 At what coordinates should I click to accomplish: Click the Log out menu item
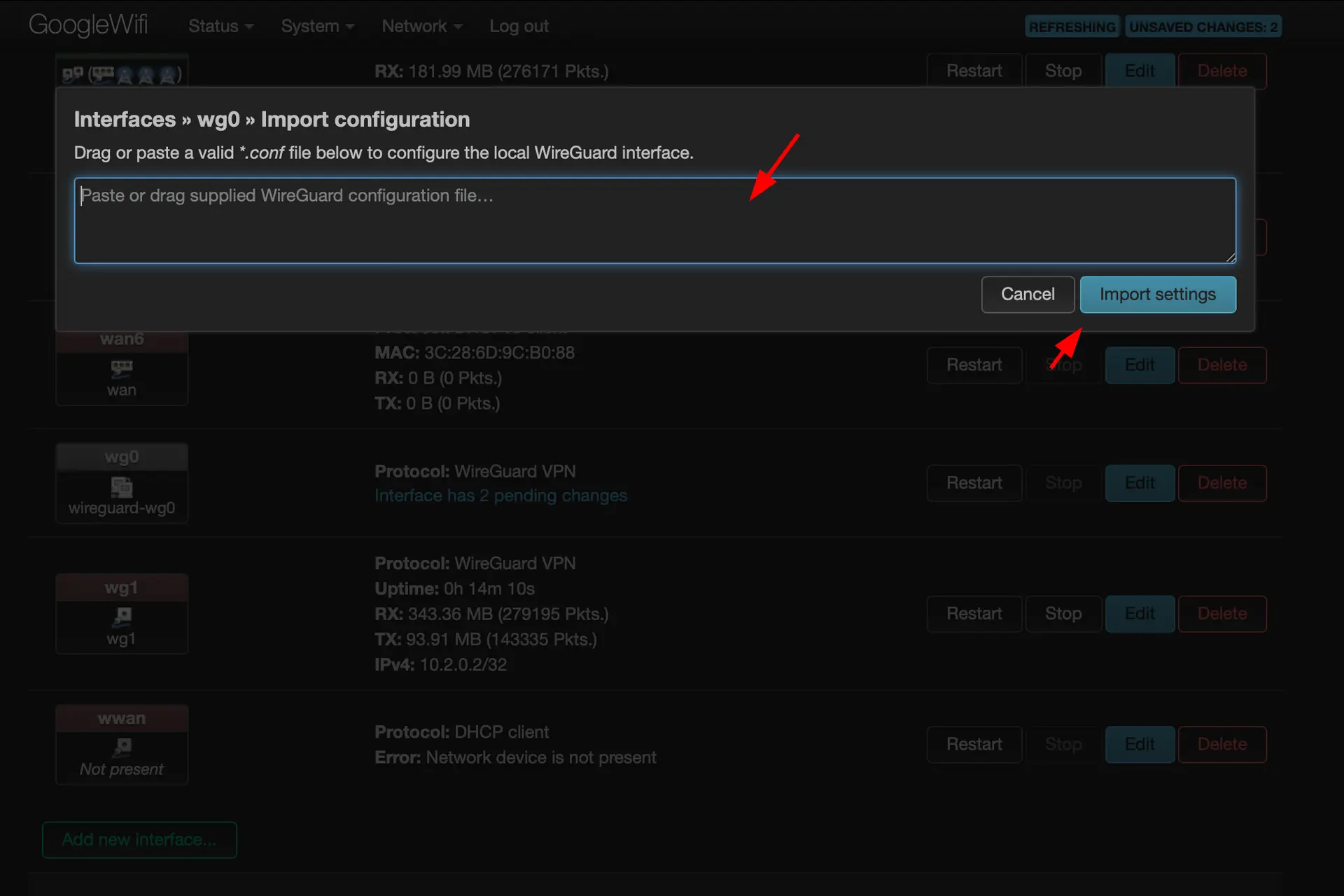tap(520, 25)
